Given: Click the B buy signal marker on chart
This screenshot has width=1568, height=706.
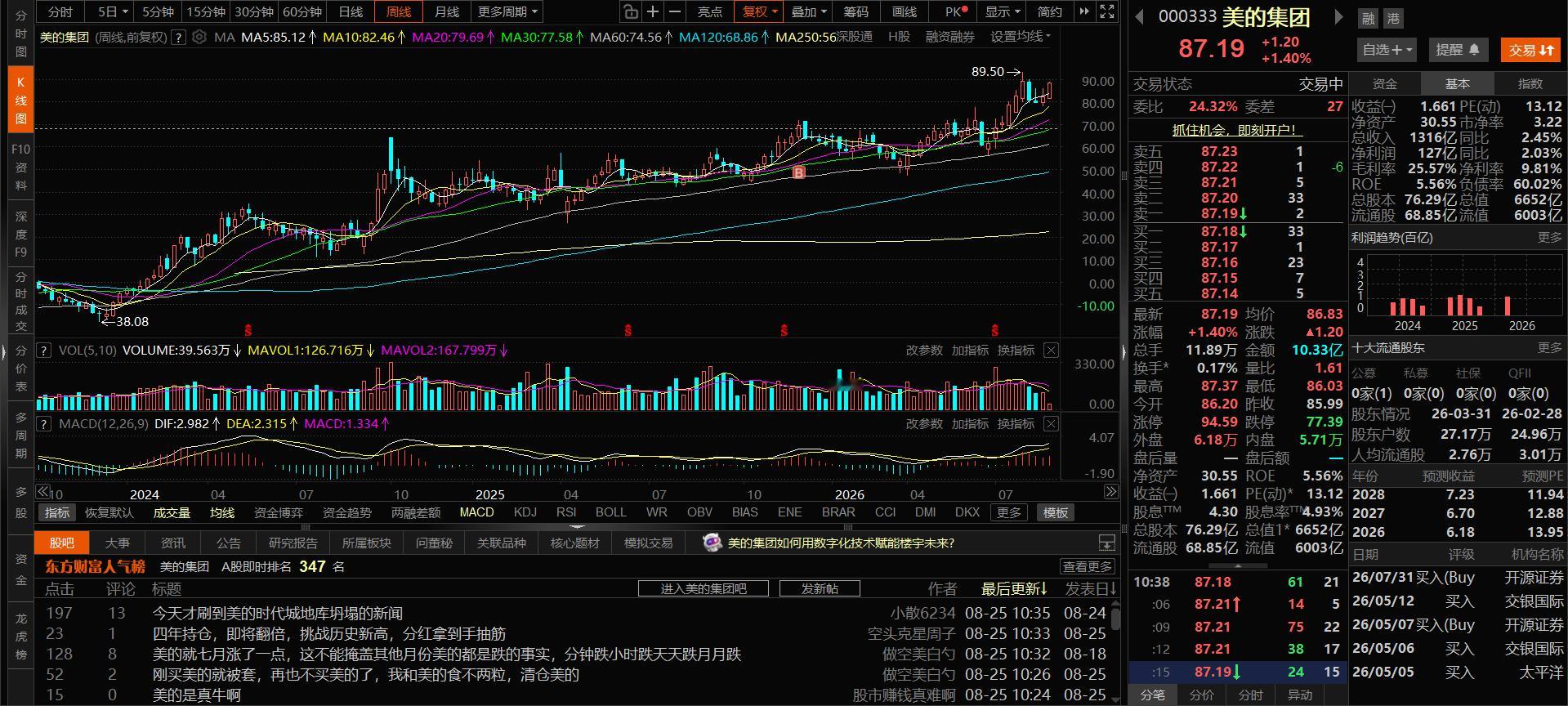Looking at the screenshot, I should coord(799,172).
